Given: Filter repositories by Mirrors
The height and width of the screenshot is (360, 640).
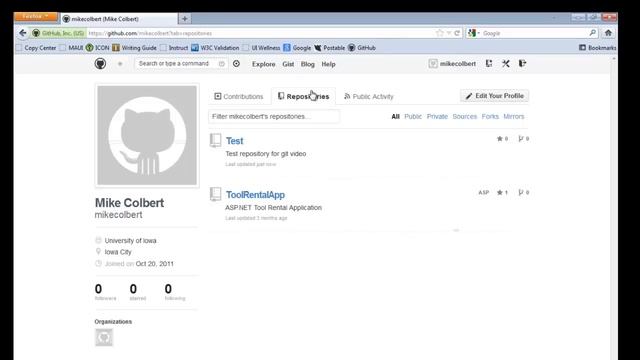Looking at the screenshot, I should [513, 116].
